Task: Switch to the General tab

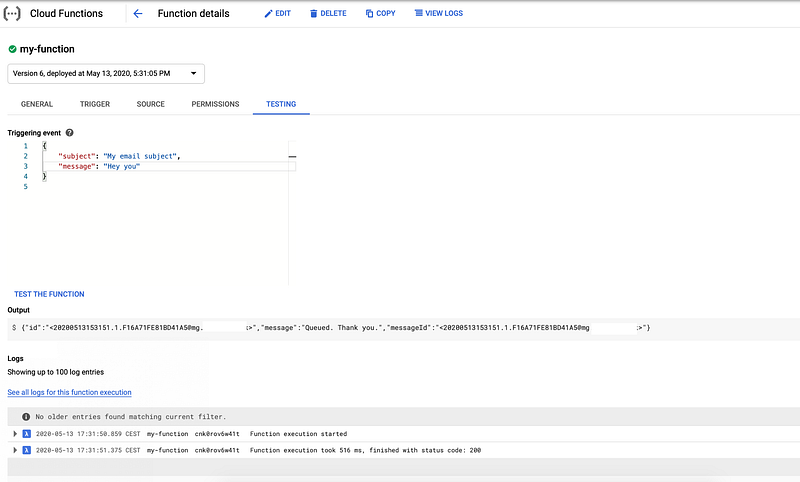Action: tap(37, 104)
